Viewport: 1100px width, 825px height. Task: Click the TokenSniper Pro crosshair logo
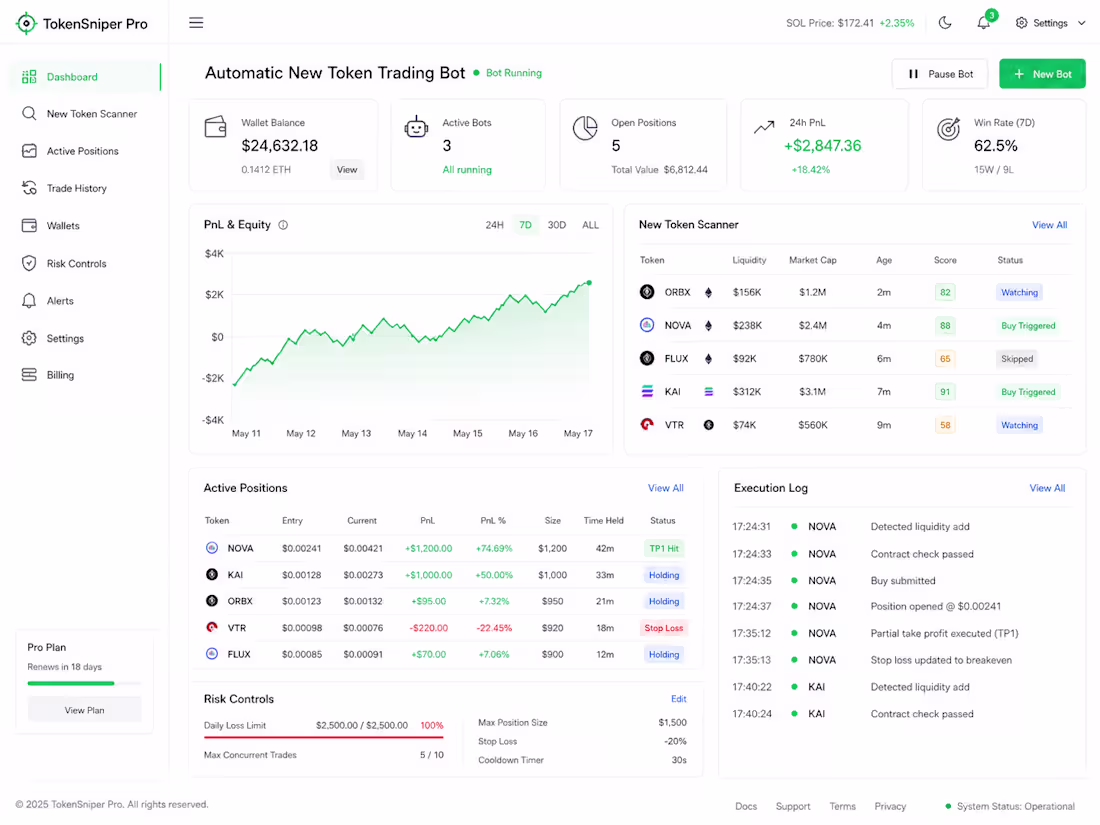click(x=26, y=23)
